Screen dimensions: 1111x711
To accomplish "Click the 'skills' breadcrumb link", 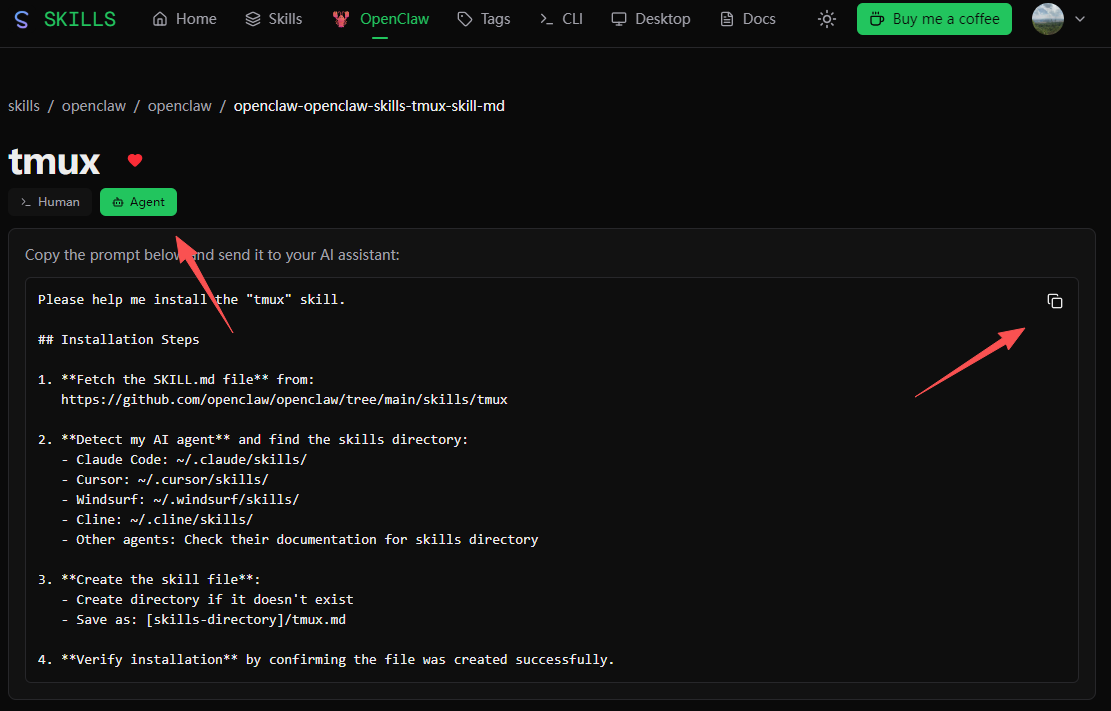I will click(x=24, y=106).
